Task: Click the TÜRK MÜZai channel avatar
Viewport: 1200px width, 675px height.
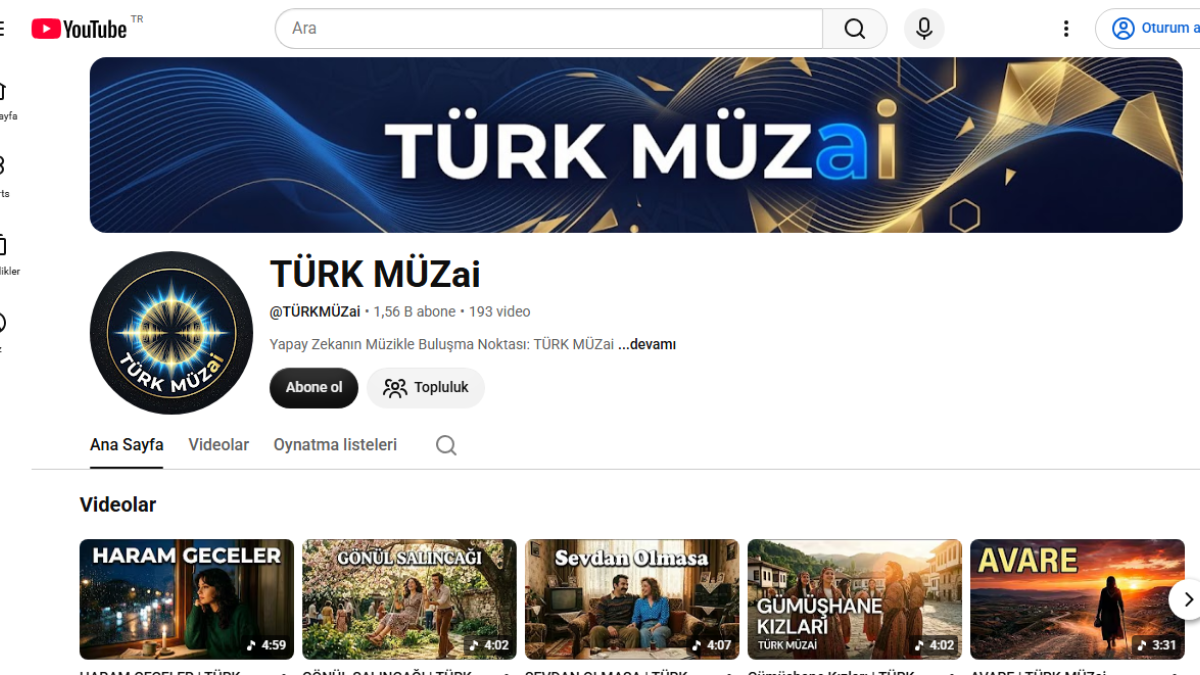Action: [x=171, y=332]
